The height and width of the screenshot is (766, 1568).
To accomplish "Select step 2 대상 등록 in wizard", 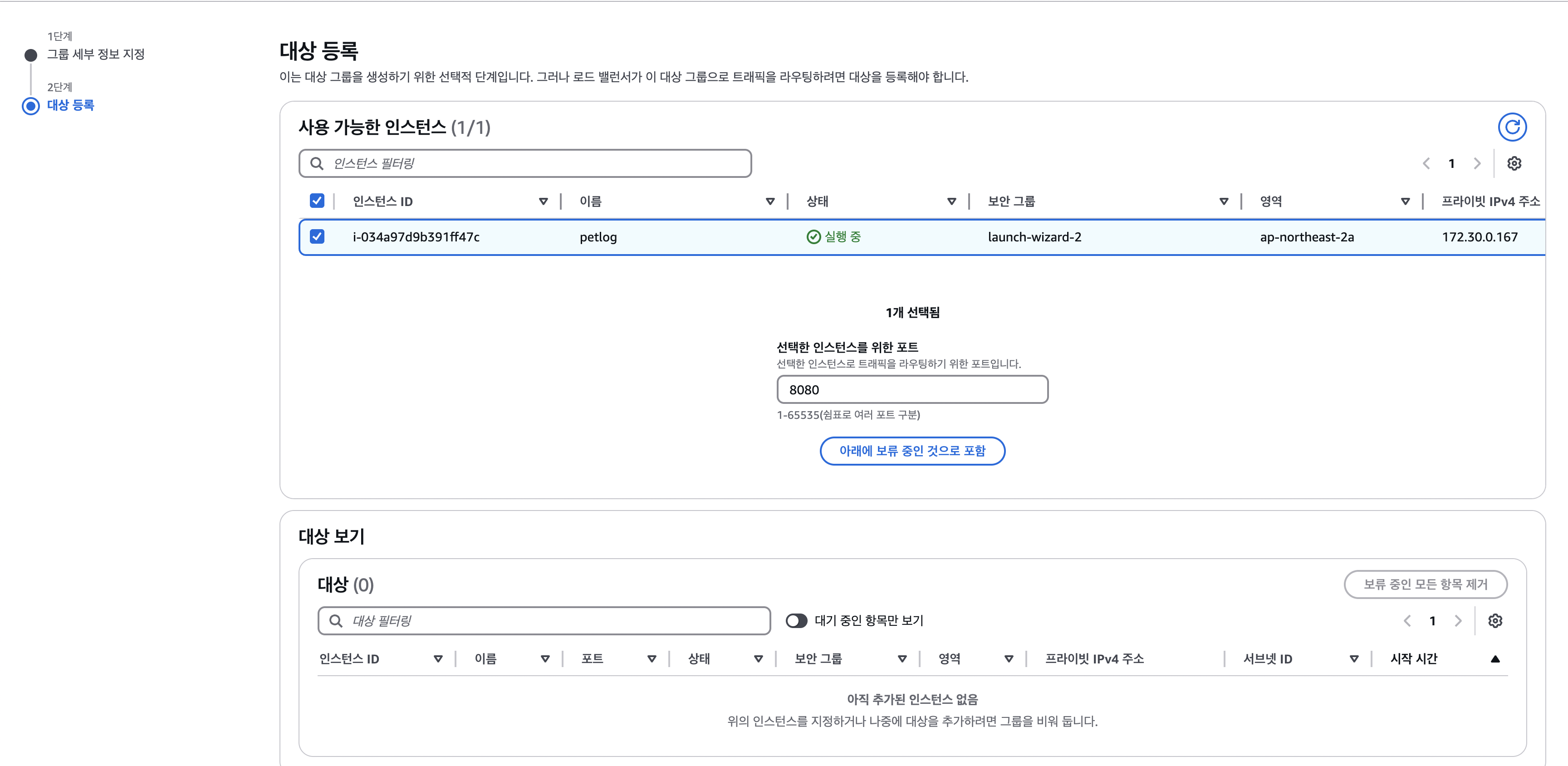I will (x=71, y=105).
